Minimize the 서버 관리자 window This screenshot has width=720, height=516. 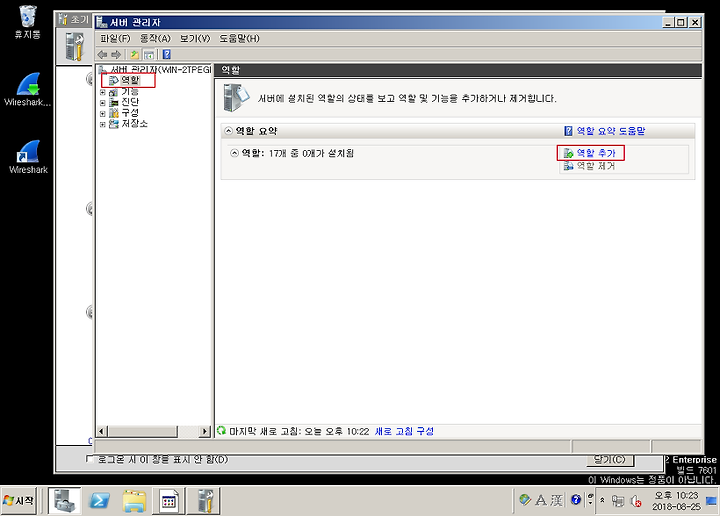click(x=668, y=22)
